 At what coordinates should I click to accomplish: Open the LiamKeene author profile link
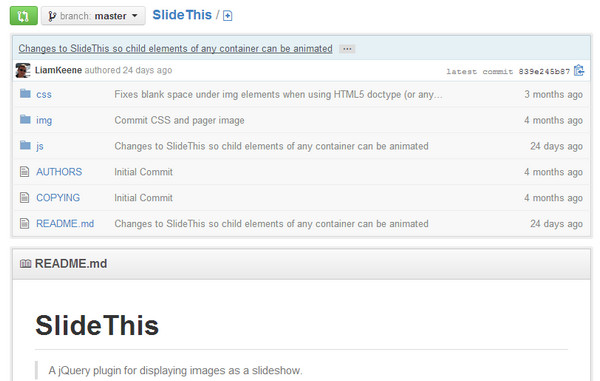[x=58, y=70]
